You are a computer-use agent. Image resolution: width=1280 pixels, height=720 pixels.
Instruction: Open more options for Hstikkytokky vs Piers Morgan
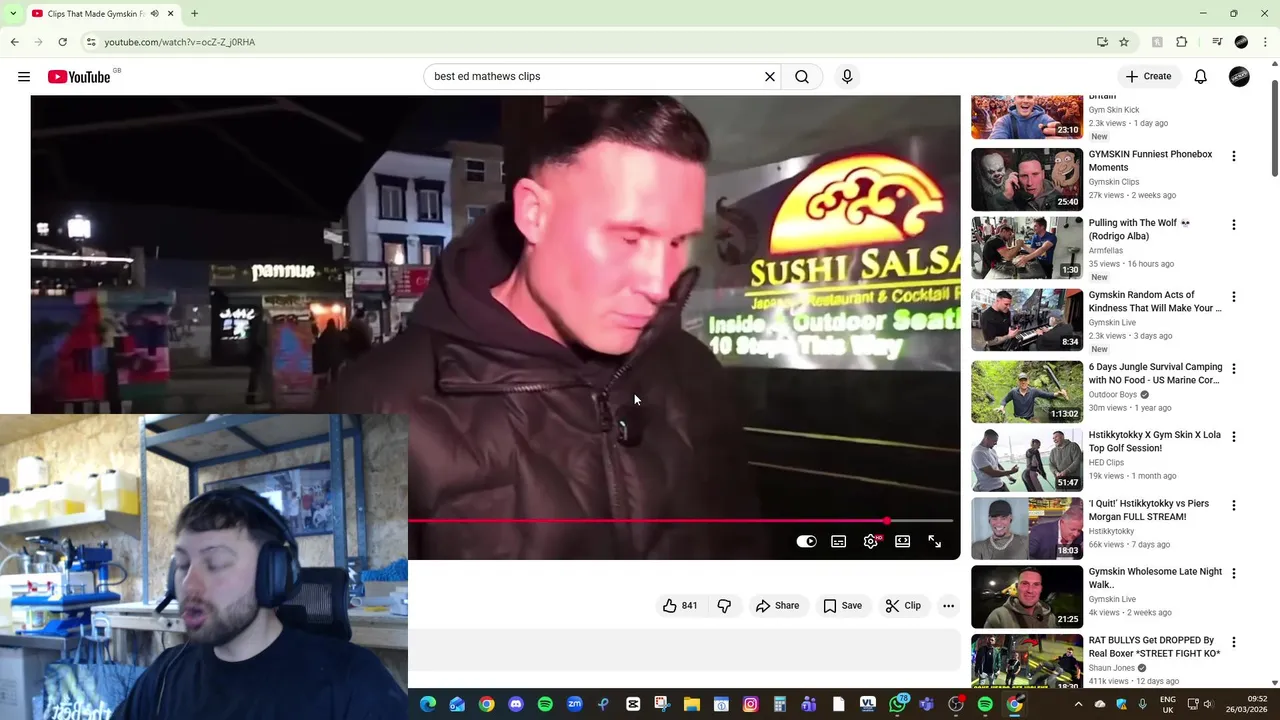[x=1233, y=505]
